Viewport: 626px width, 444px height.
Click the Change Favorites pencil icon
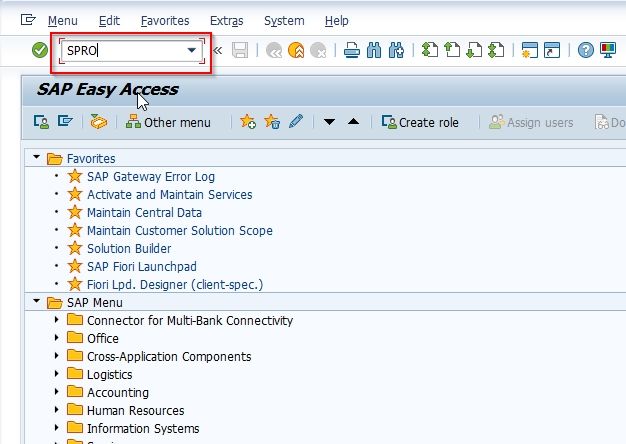(x=296, y=121)
